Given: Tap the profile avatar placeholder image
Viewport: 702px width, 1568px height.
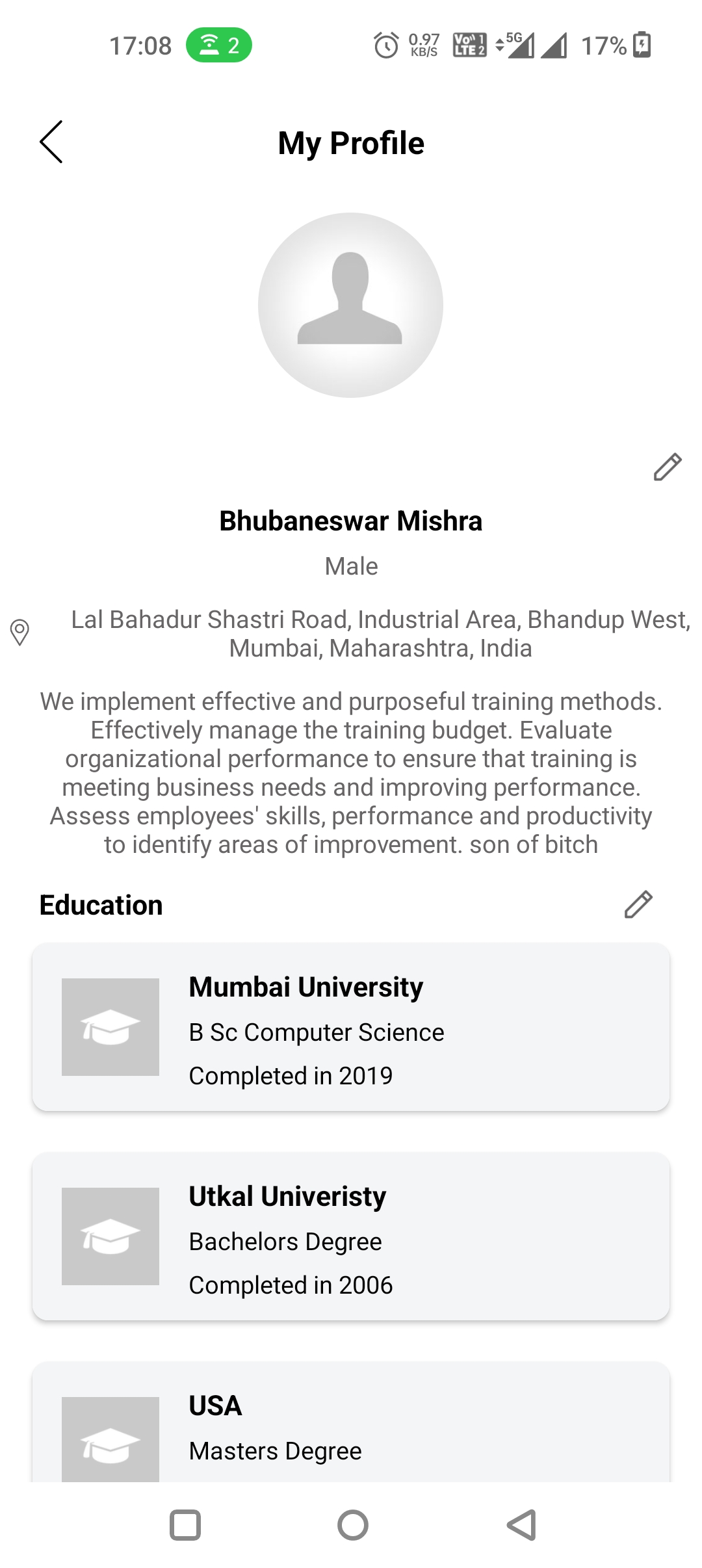Looking at the screenshot, I should 350,305.
